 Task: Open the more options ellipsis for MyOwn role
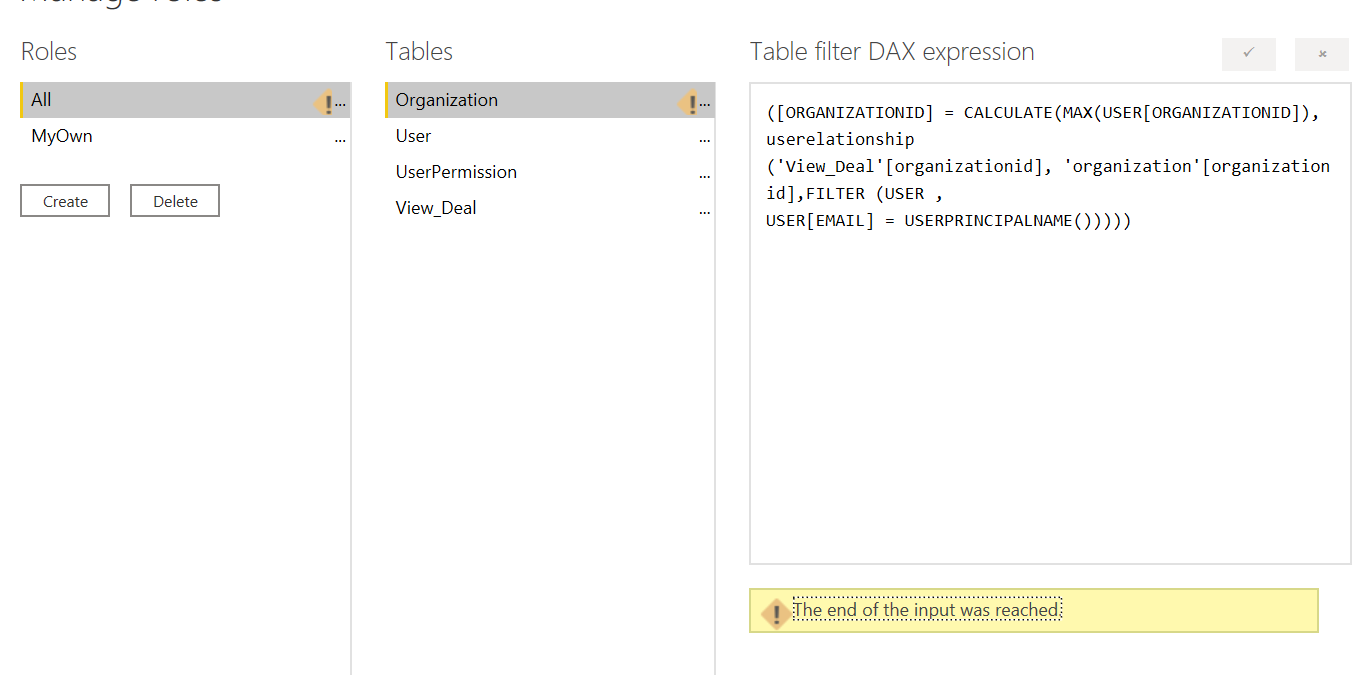pyautogui.click(x=341, y=140)
